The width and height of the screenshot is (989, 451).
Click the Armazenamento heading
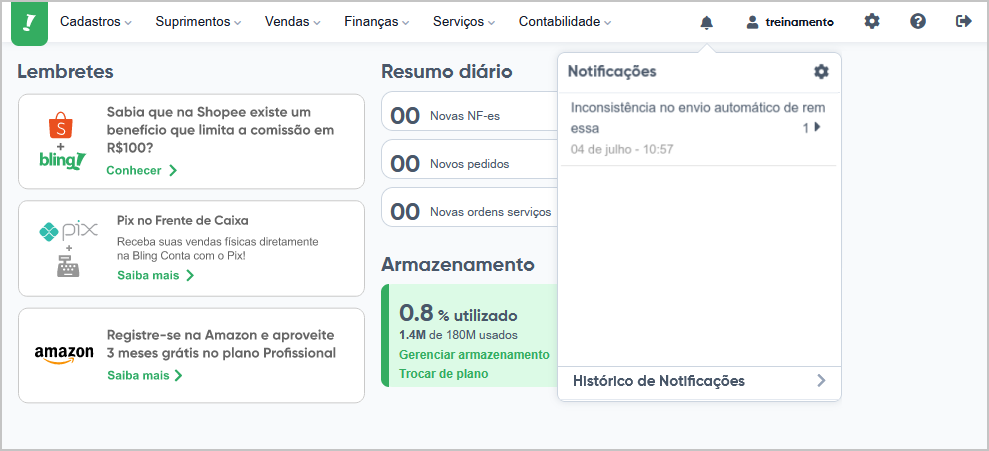pos(458,264)
